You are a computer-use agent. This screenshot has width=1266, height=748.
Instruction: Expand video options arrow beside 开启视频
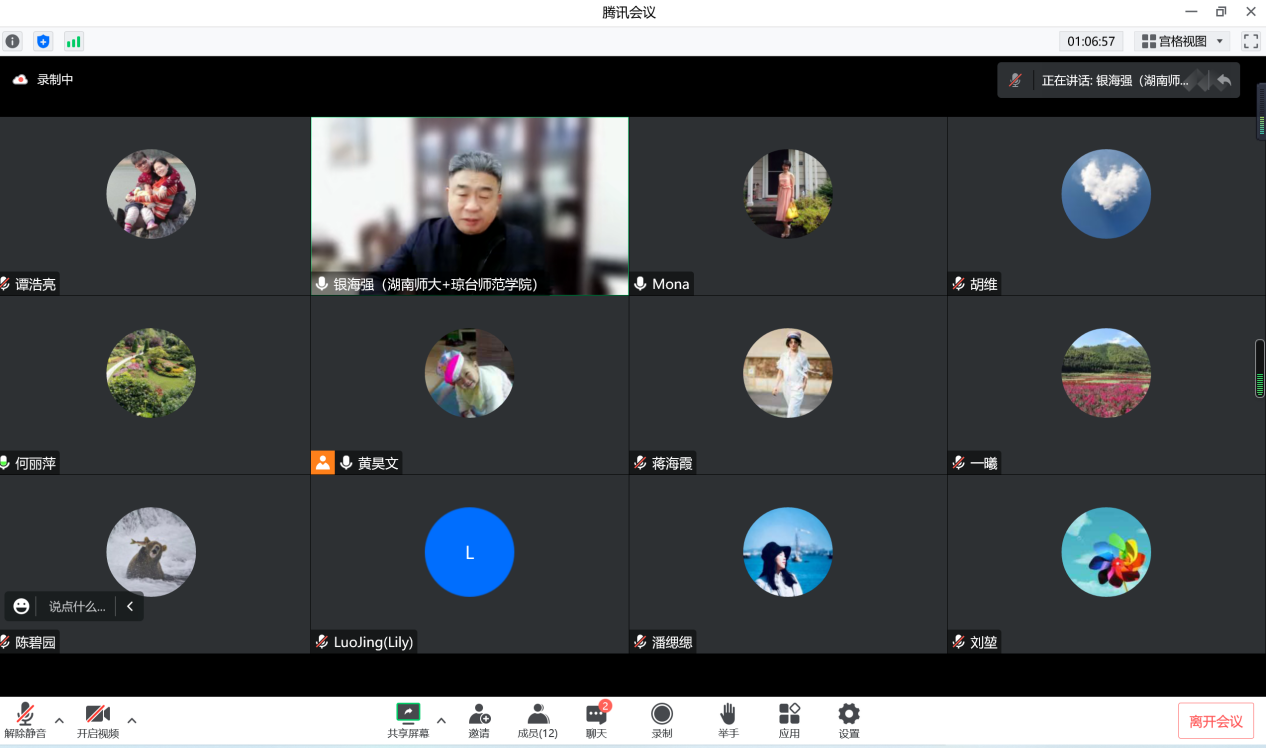click(x=132, y=720)
